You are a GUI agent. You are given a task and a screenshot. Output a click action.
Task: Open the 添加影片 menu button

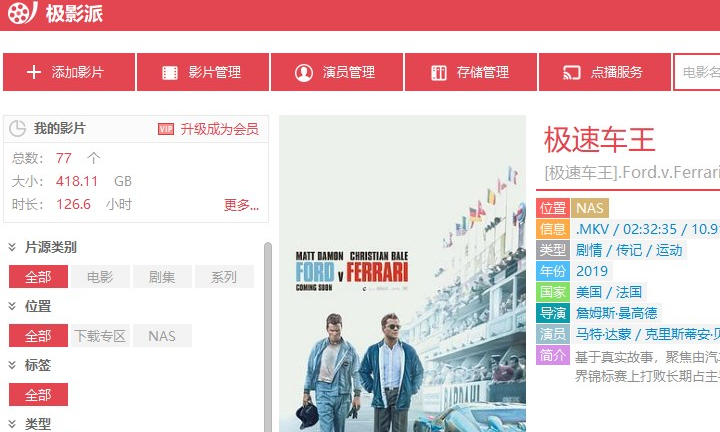[x=69, y=72]
